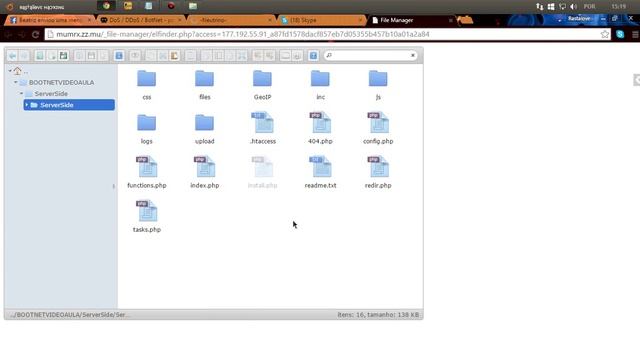Select the upload folder
This screenshot has width=640, height=360.
pyautogui.click(x=204, y=129)
